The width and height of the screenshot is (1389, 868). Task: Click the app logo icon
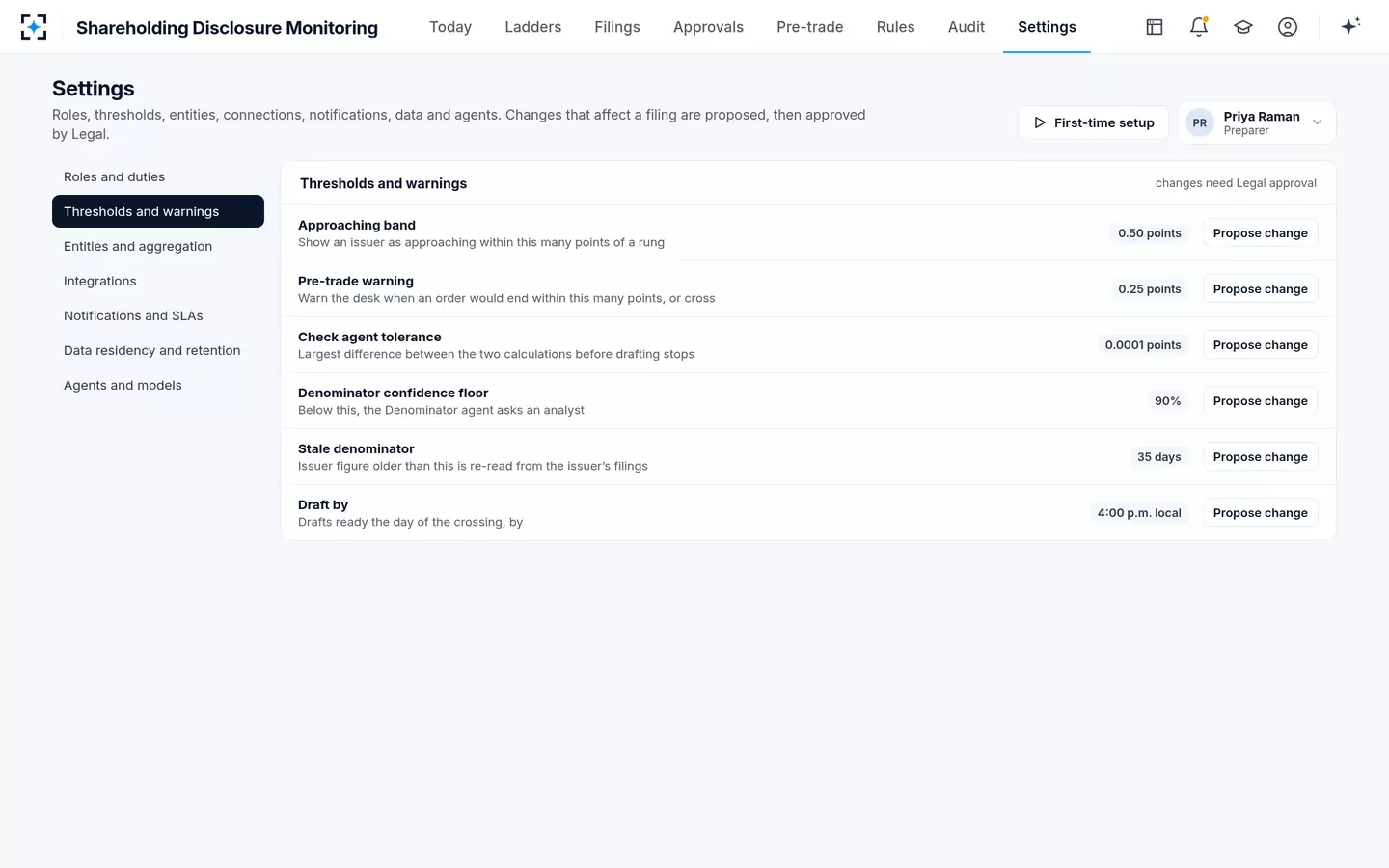click(34, 27)
